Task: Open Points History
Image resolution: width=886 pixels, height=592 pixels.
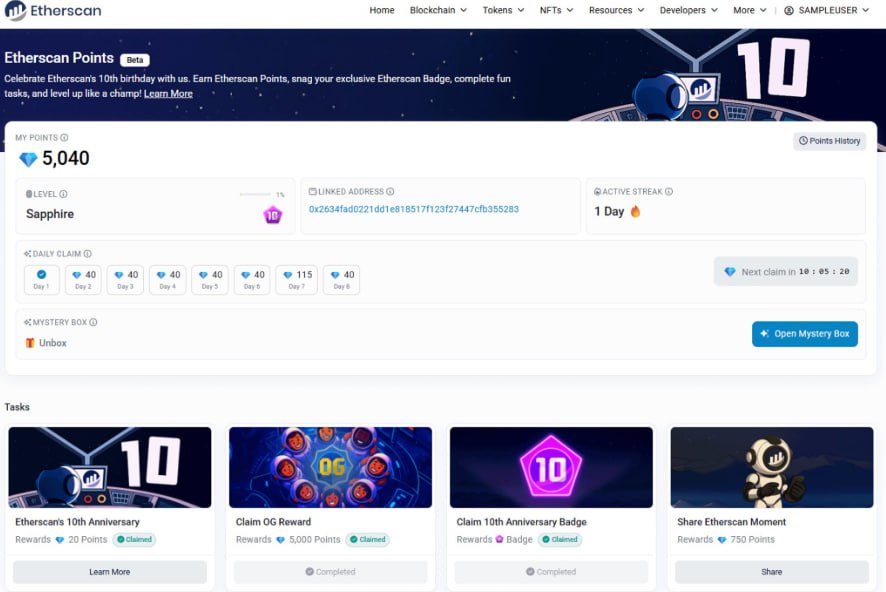Action: click(x=829, y=141)
